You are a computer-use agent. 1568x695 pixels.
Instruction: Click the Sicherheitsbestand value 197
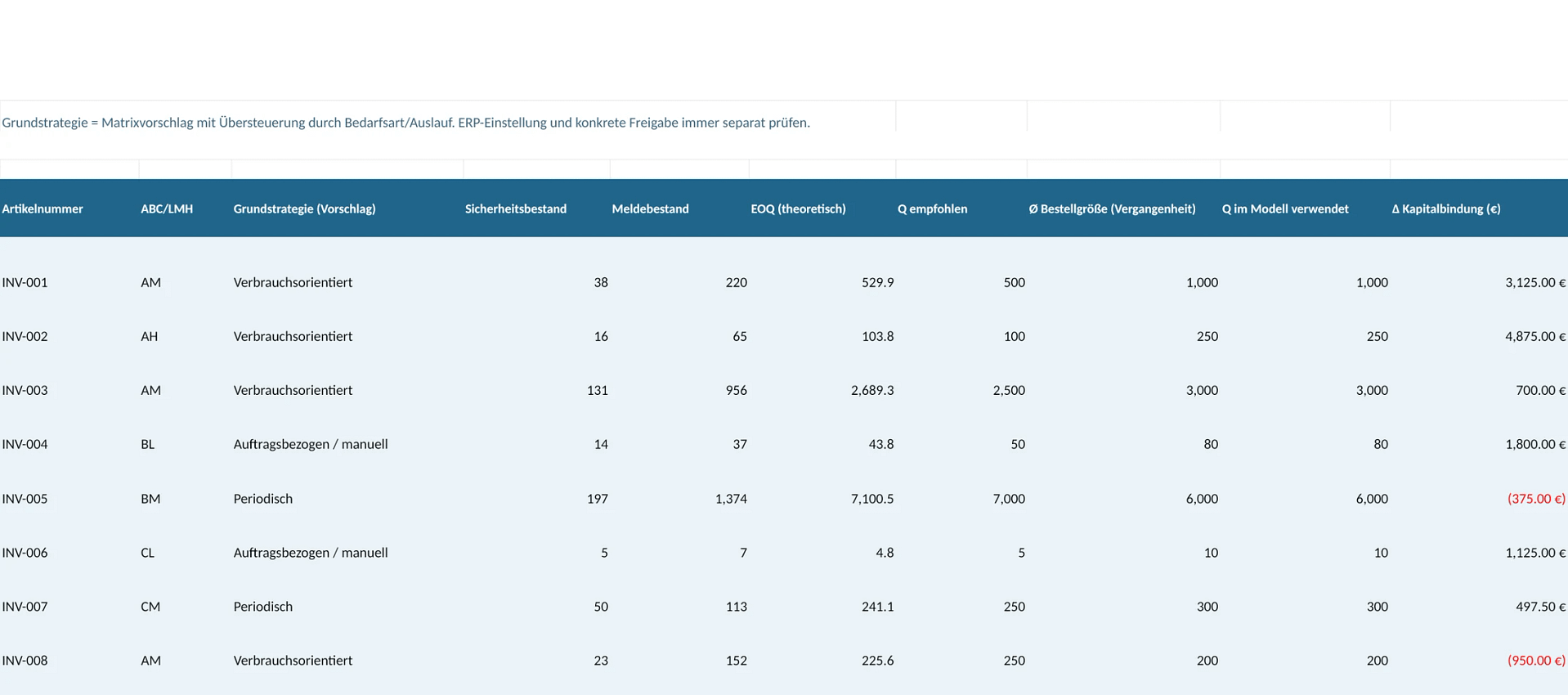point(597,499)
